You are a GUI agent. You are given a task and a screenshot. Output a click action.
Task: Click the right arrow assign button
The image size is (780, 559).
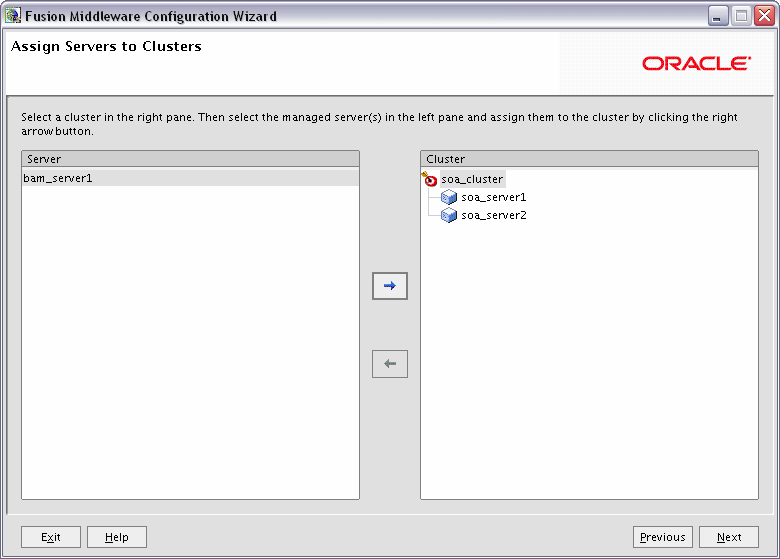(x=390, y=286)
